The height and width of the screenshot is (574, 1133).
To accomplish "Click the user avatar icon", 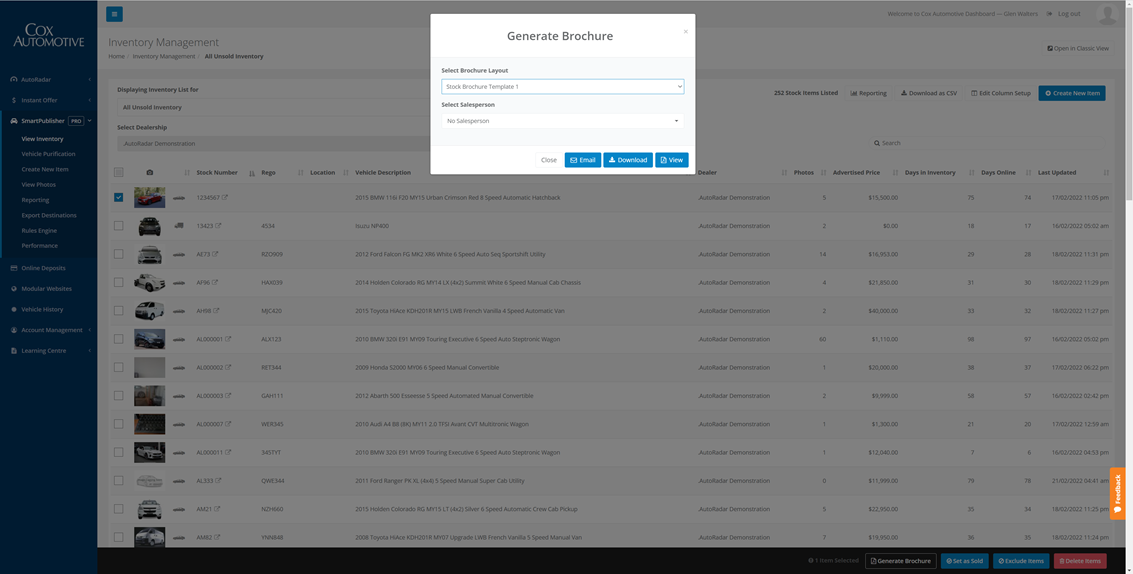I will point(1107,14).
